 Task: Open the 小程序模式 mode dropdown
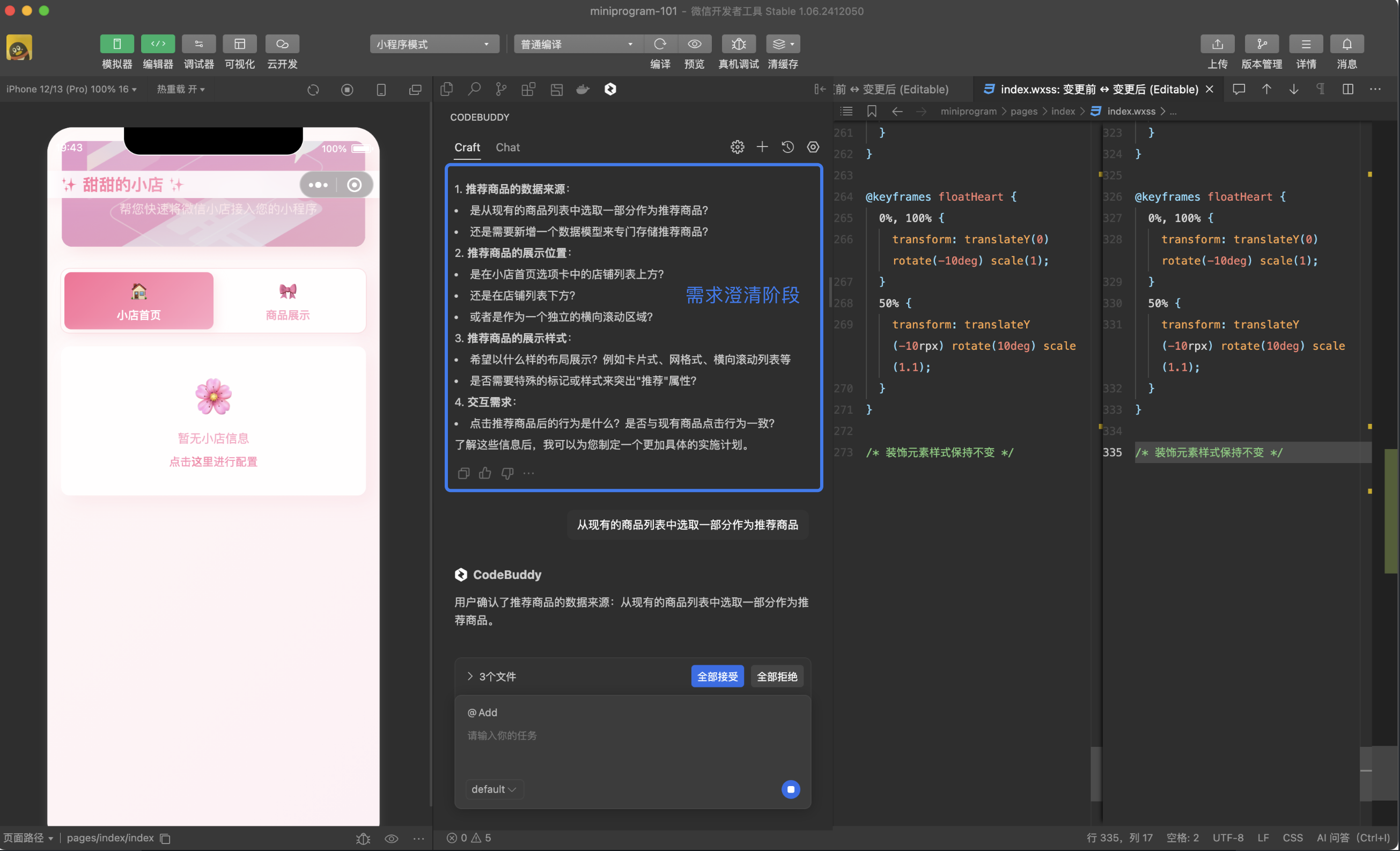click(434, 44)
